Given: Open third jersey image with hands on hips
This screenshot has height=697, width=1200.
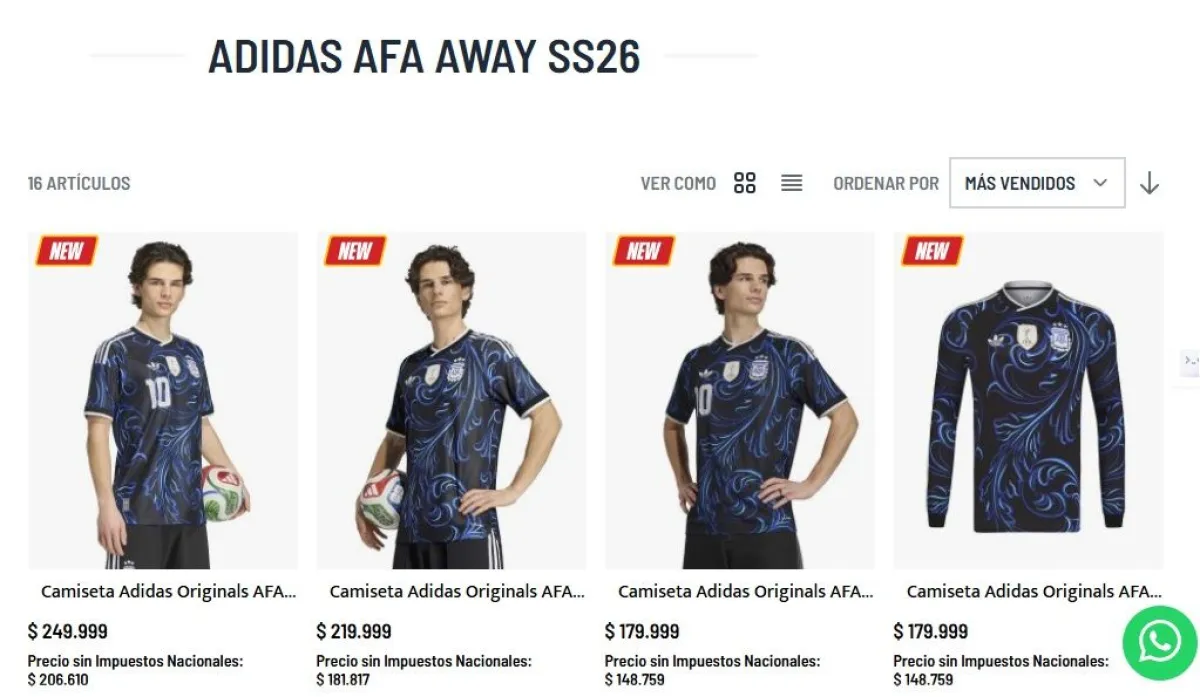Looking at the screenshot, I should coord(740,401).
